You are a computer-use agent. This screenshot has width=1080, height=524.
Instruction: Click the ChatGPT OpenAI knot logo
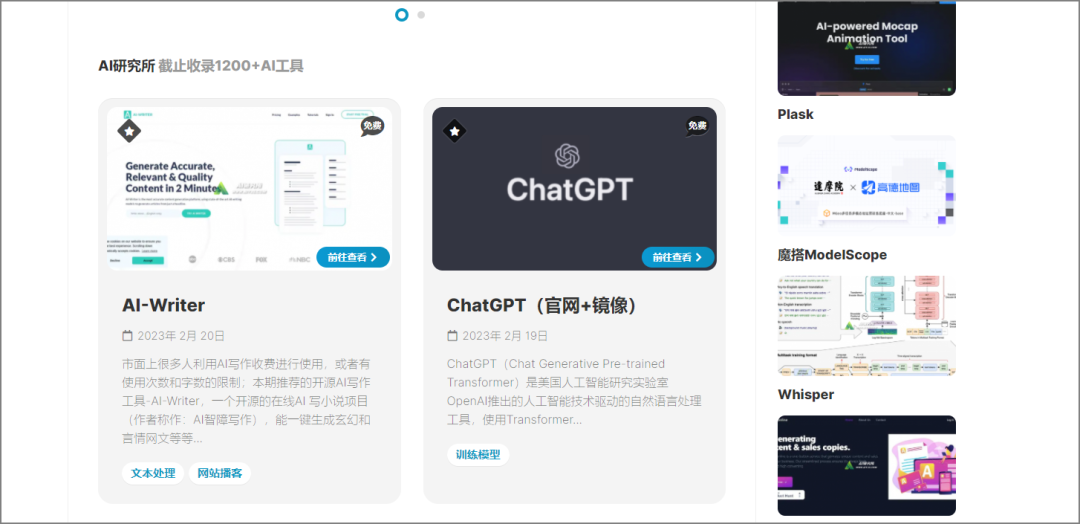click(569, 156)
